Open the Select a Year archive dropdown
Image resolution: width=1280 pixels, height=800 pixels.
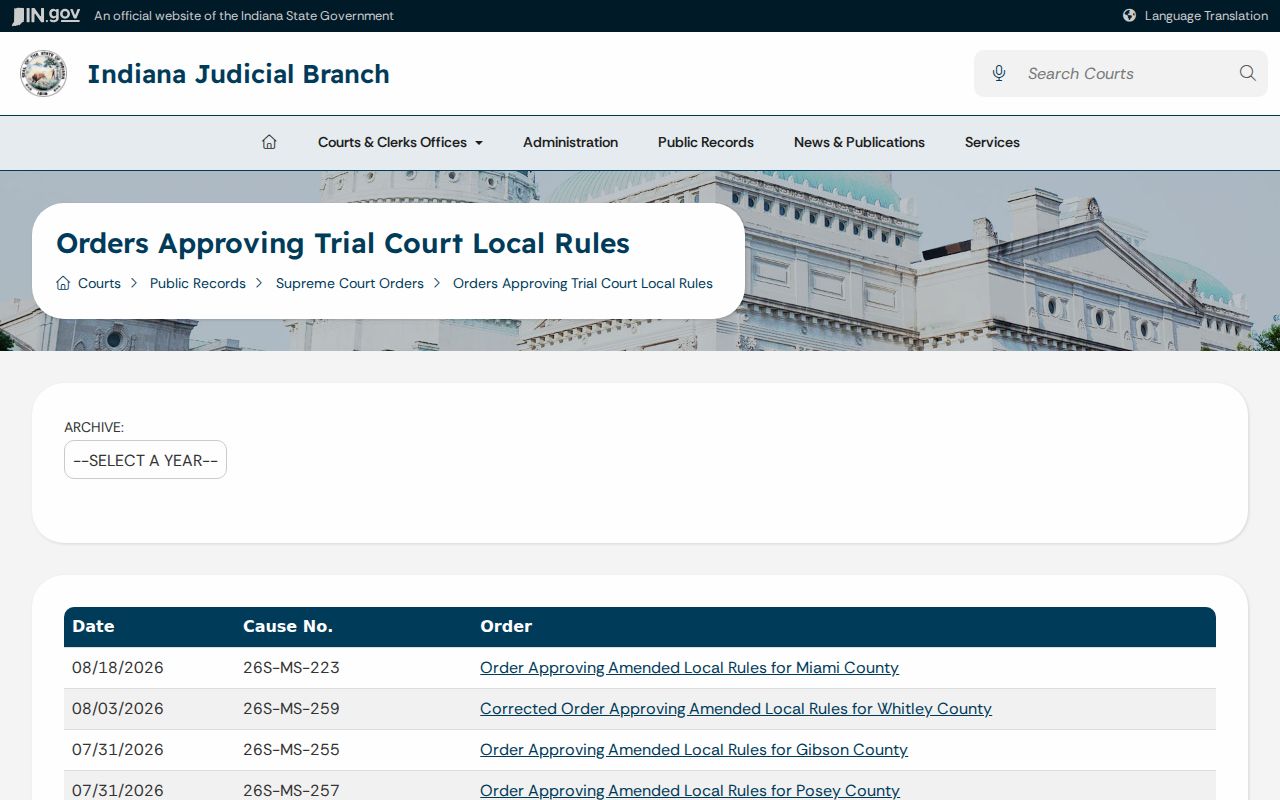(145, 460)
